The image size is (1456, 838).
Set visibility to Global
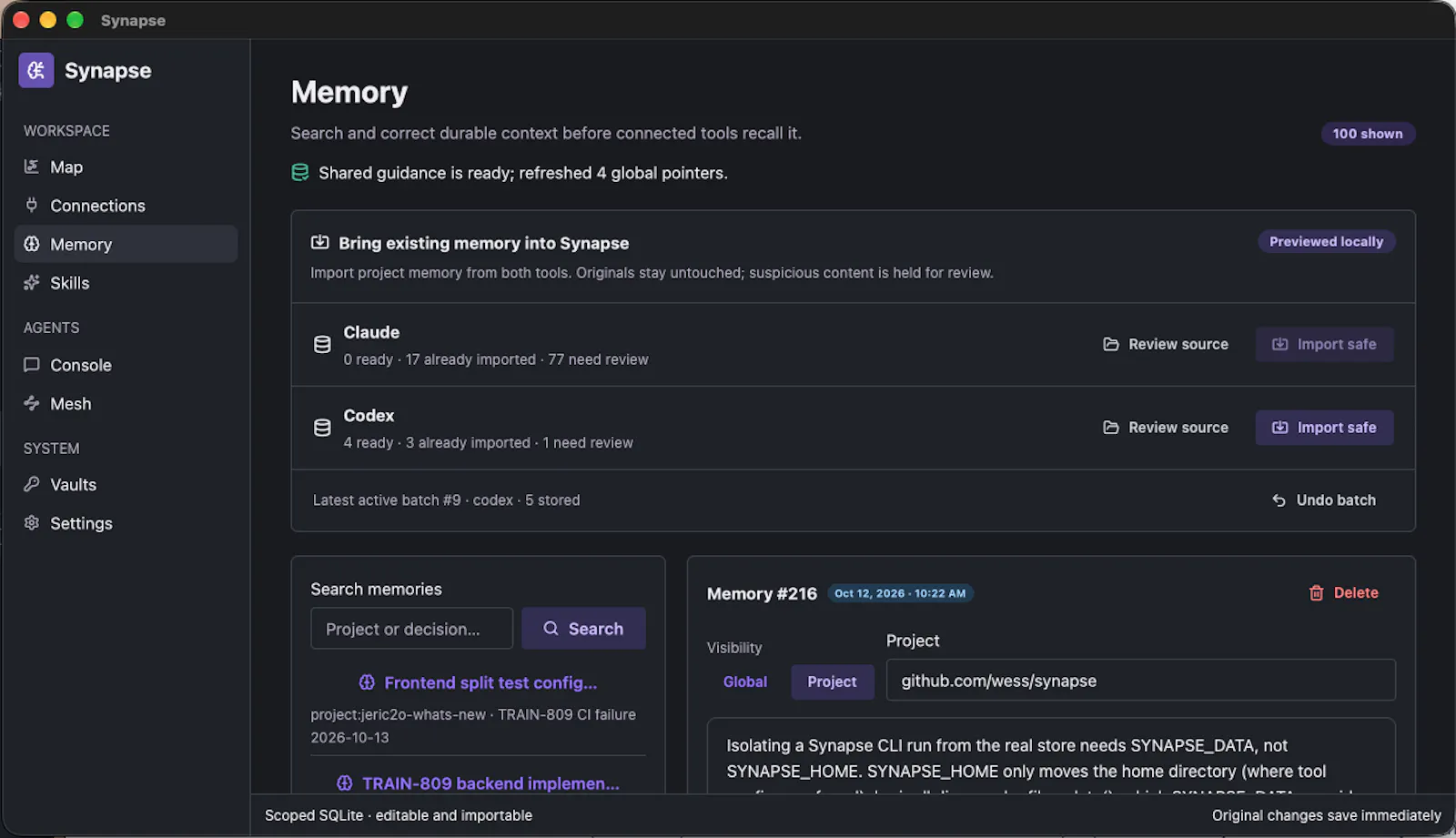(745, 682)
